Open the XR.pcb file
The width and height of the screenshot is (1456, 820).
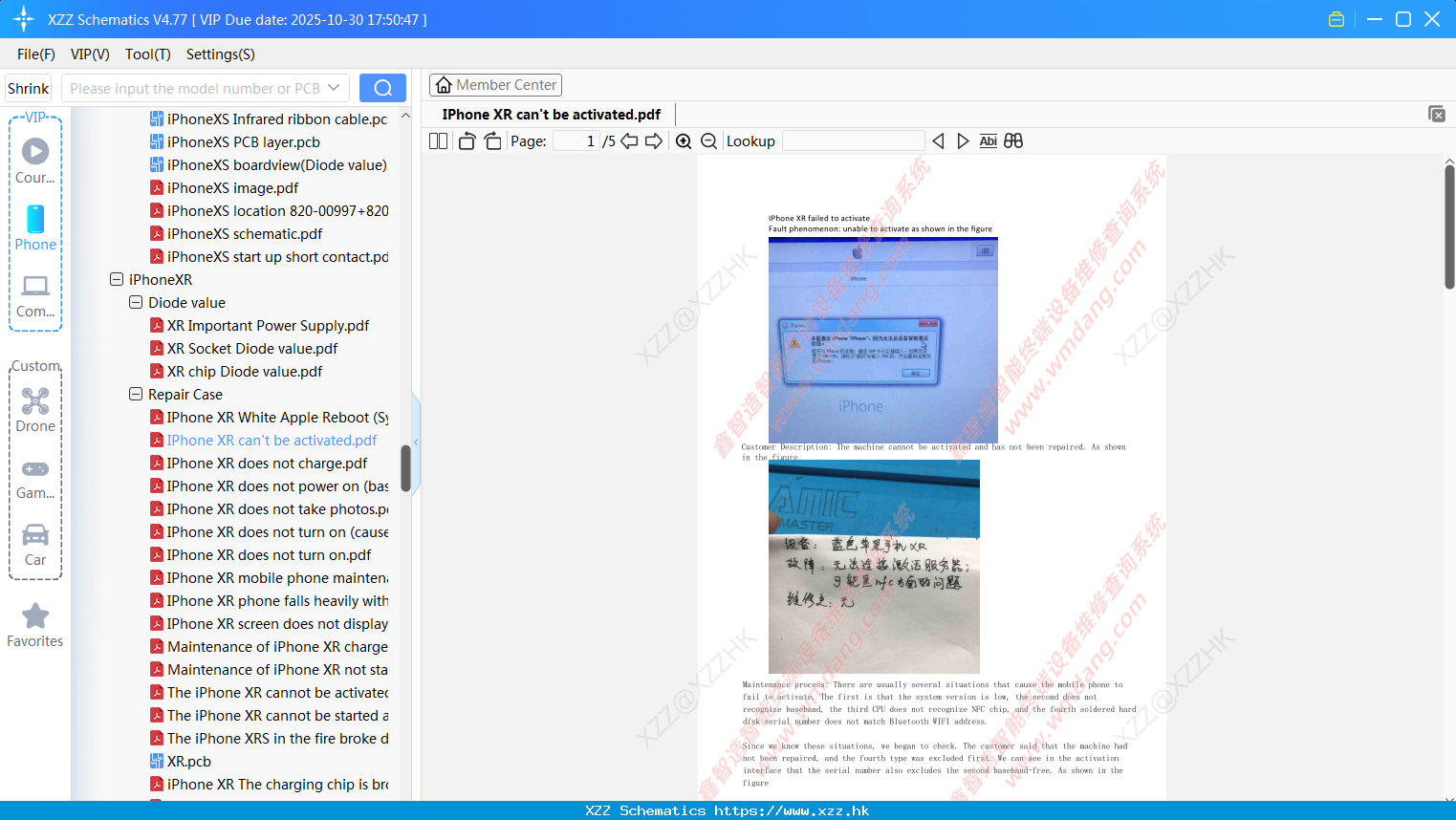point(188,761)
